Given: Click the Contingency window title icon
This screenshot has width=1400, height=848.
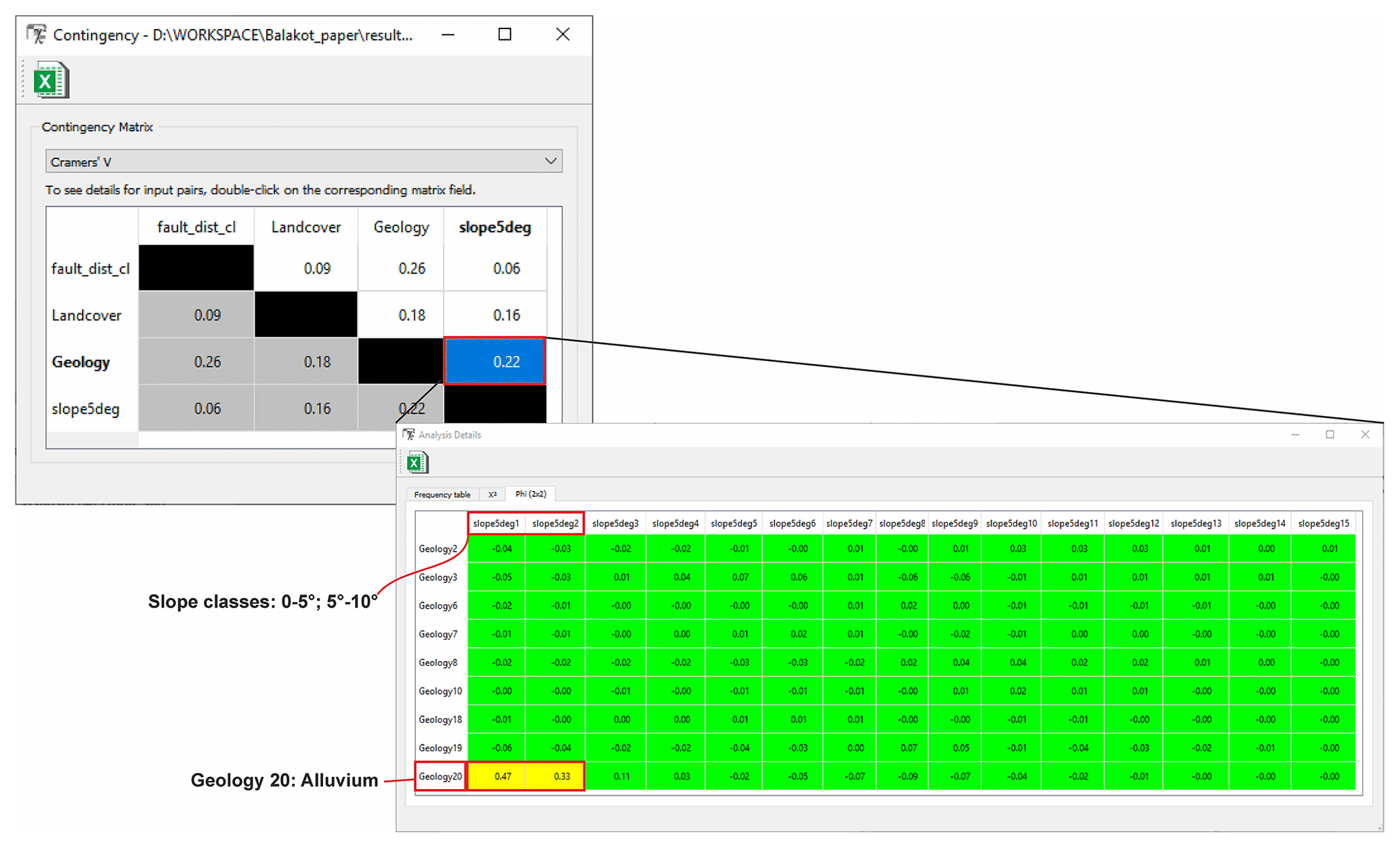Looking at the screenshot, I should (37, 34).
